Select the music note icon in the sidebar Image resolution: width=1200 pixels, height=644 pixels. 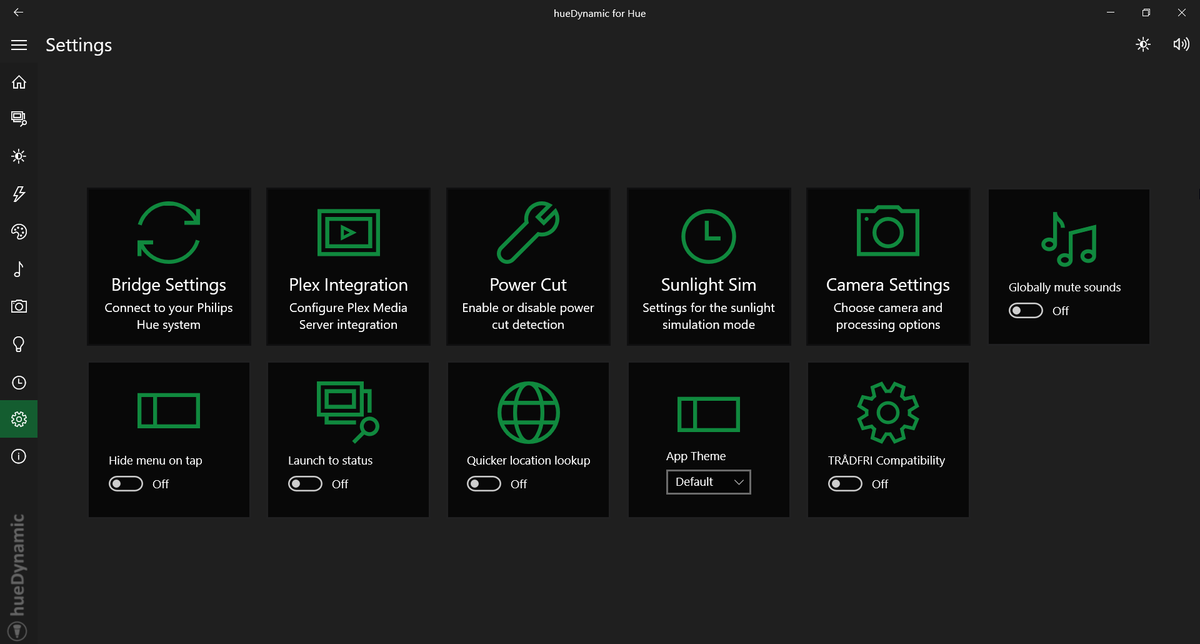click(18, 269)
